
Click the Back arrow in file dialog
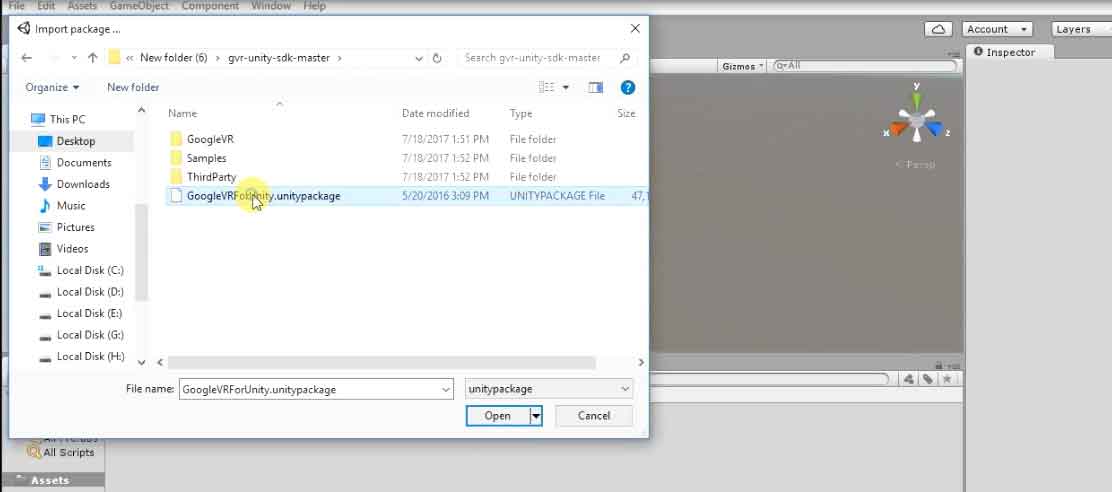pyautogui.click(x=26, y=58)
